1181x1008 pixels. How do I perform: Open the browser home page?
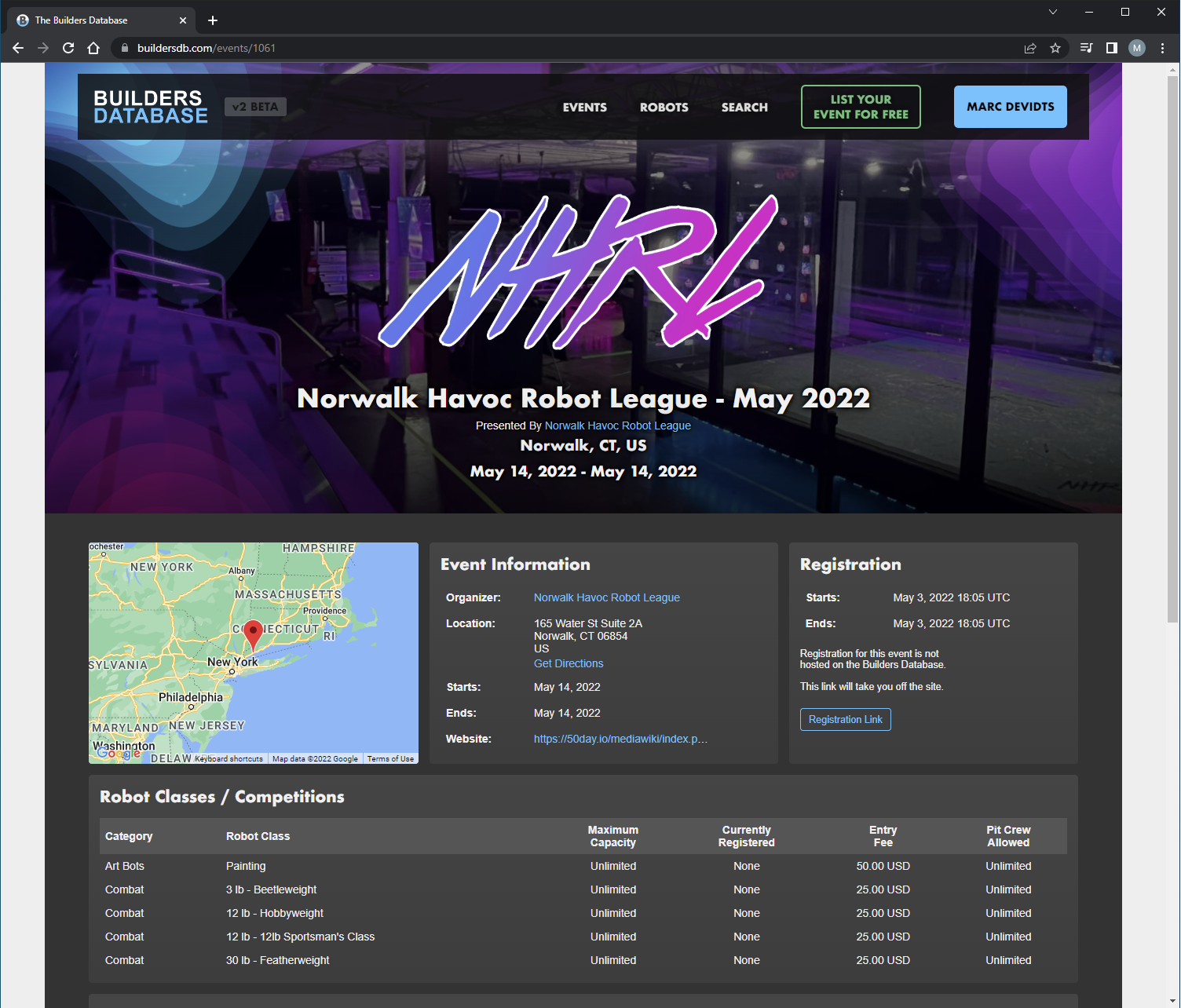pyautogui.click(x=93, y=48)
